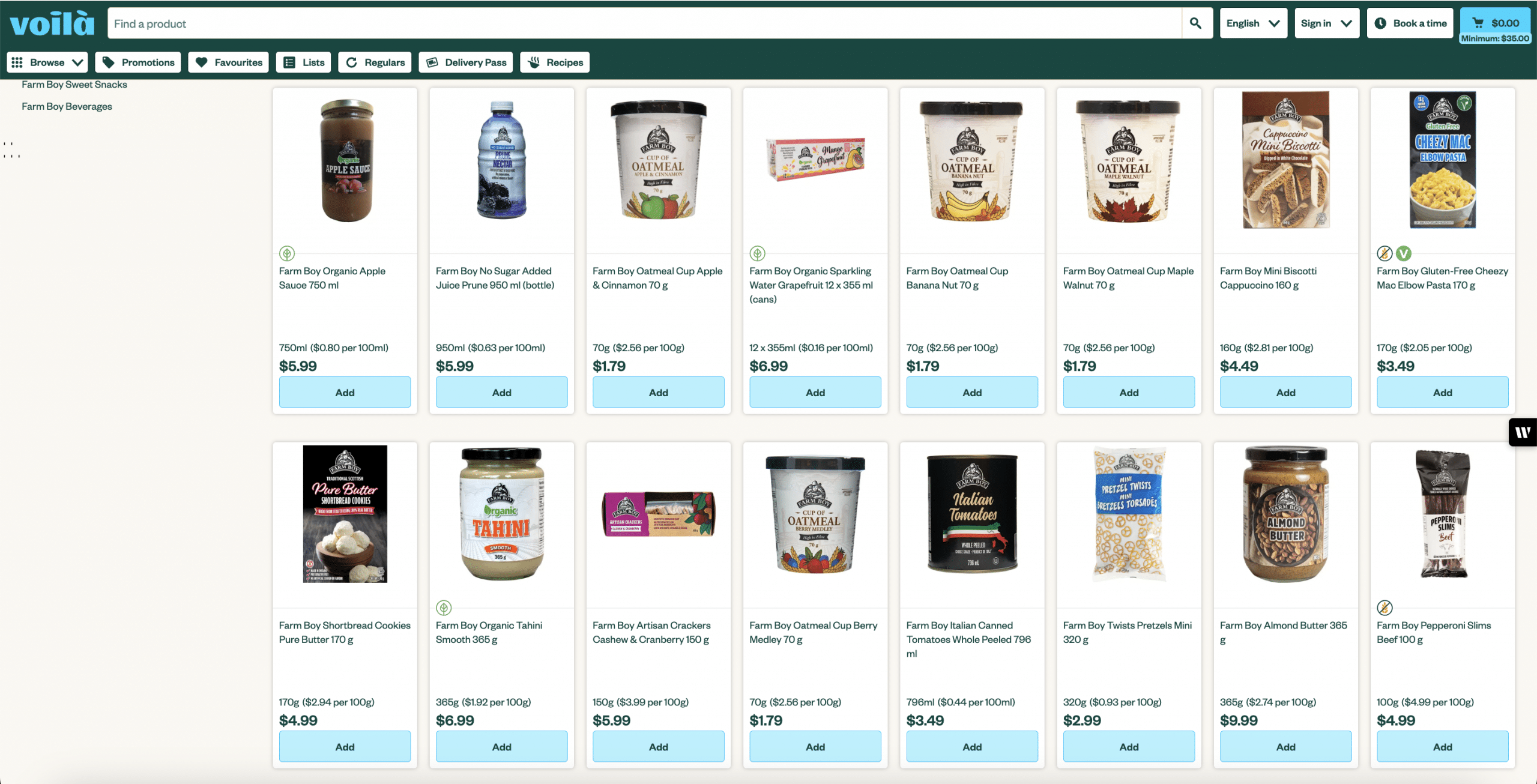Image resolution: width=1537 pixels, height=784 pixels.
Task: Open the black W widget tab
Action: click(x=1523, y=432)
